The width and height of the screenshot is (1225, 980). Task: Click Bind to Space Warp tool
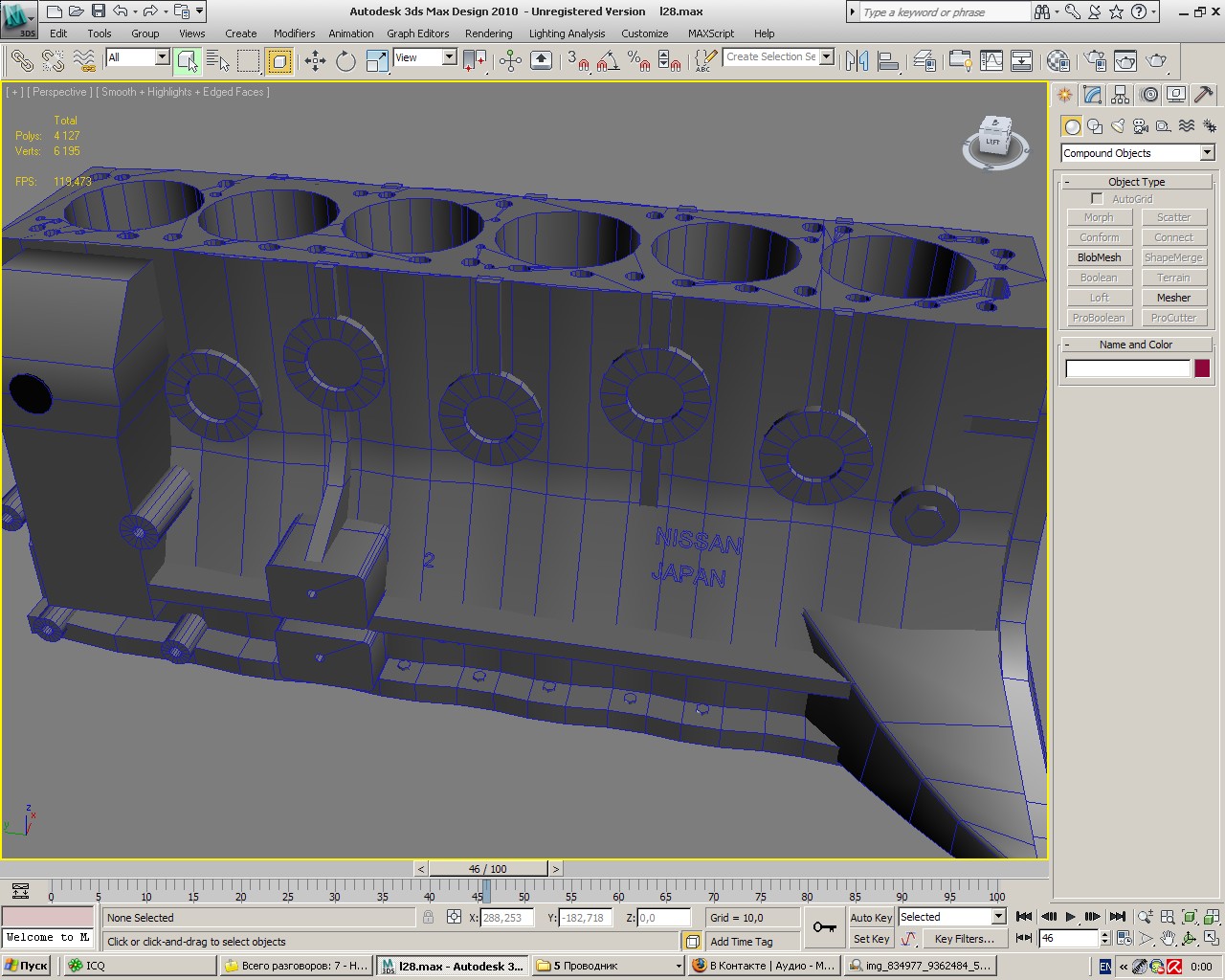pyautogui.click(x=85, y=61)
